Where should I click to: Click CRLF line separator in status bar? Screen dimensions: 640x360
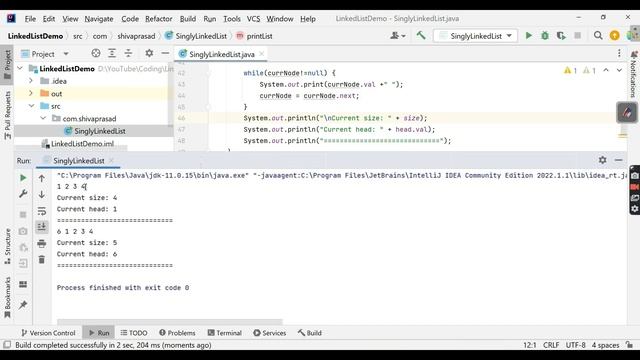tap(551, 345)
